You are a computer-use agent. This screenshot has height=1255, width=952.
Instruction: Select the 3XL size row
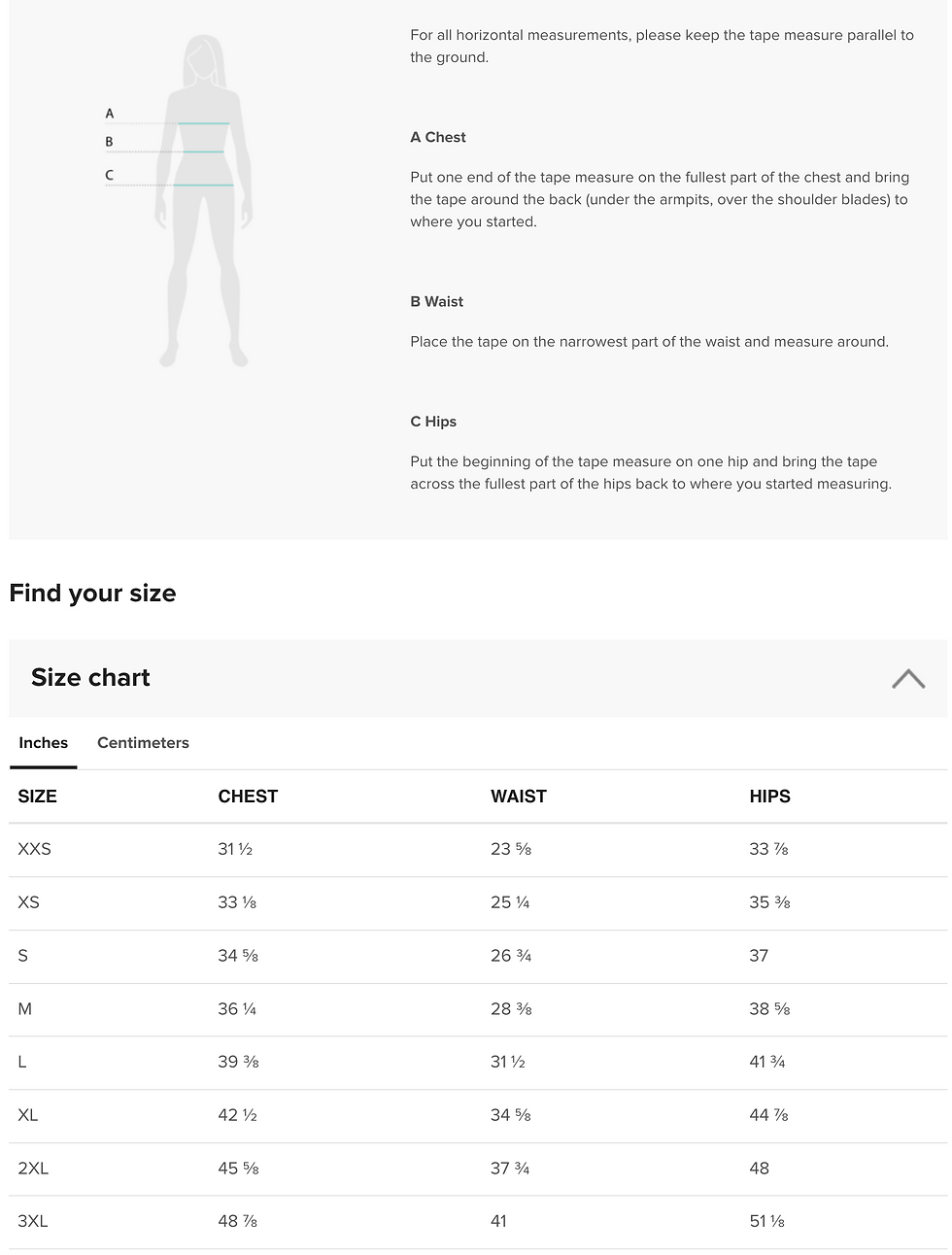(478, 1222)
